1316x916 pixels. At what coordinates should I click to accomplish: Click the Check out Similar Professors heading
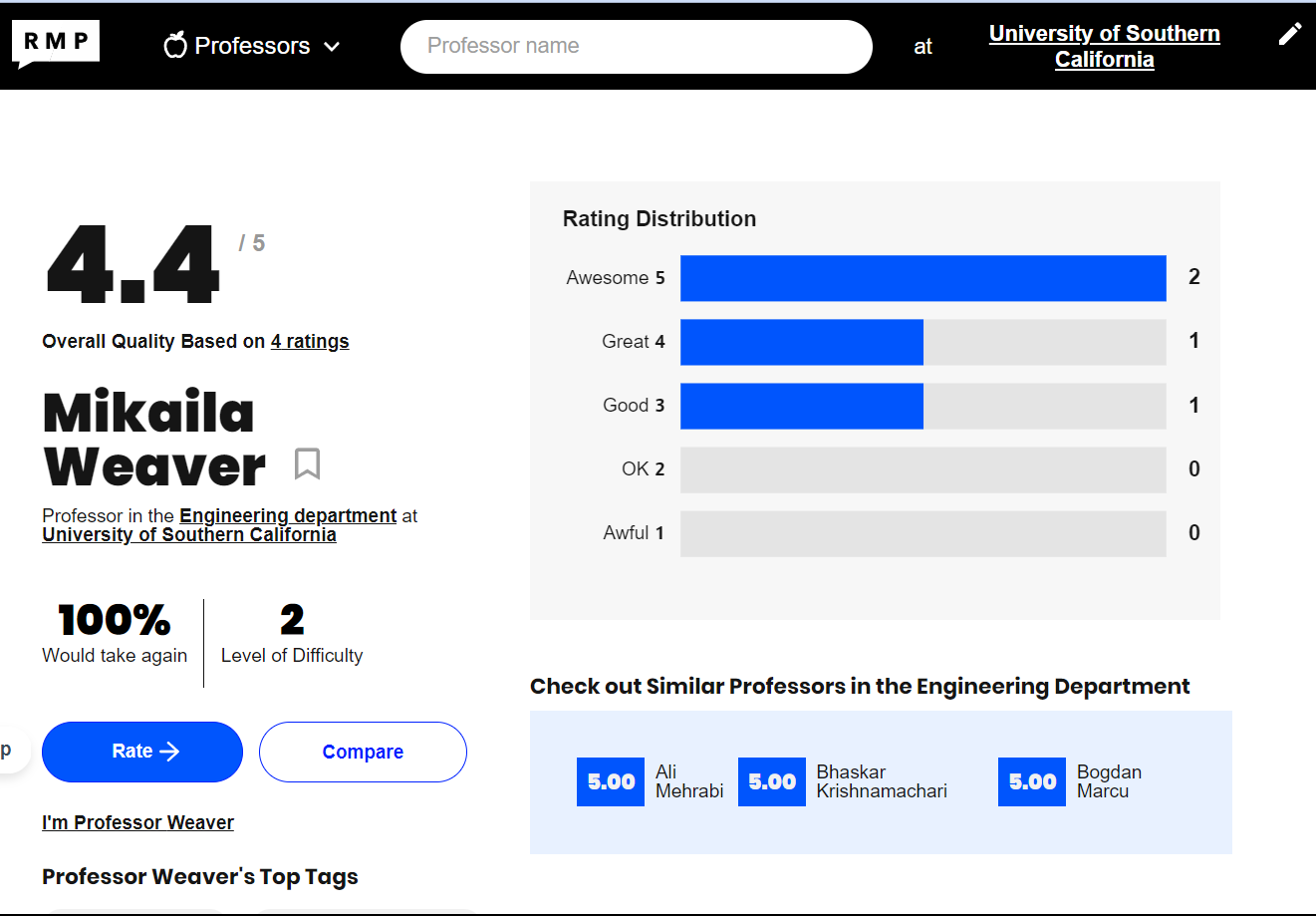click(860, 686)
